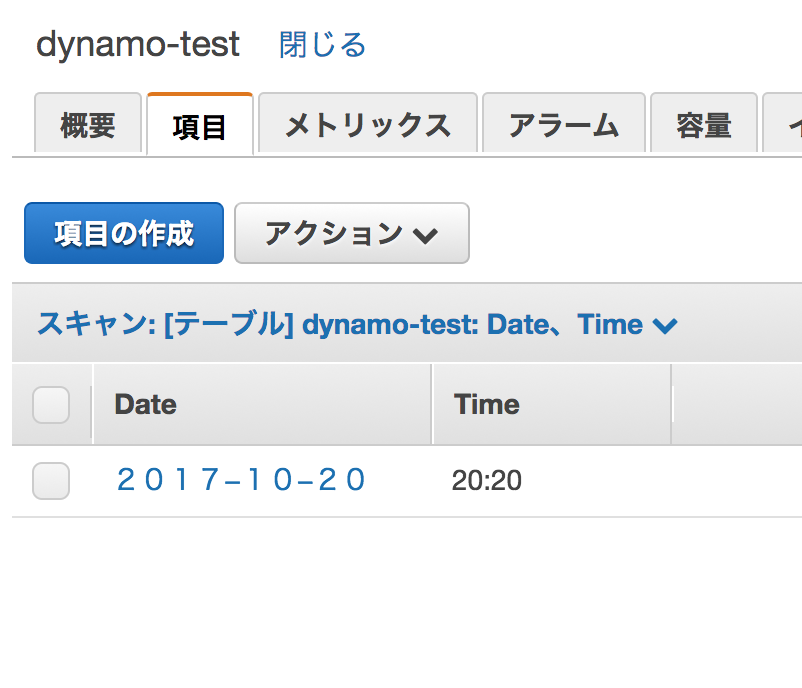The height and width of the screenshot is (688, 802).
Task: Open the メトリックス tab
Action: coord(368,123)
